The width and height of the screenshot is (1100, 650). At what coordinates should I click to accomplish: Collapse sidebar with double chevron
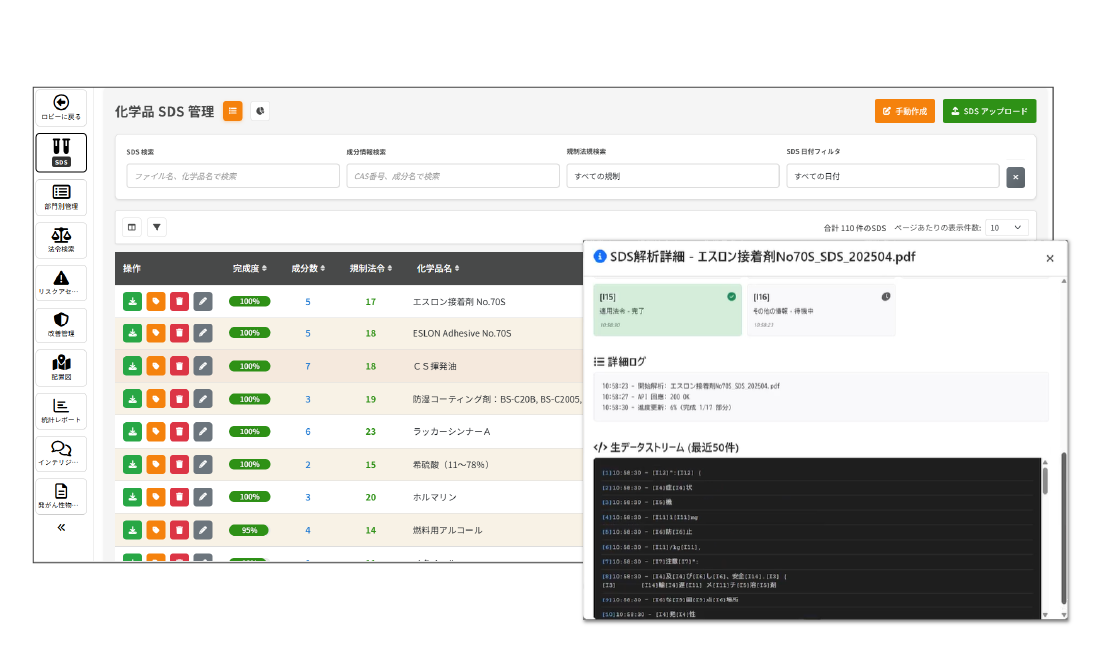click(x=61, y=527)
